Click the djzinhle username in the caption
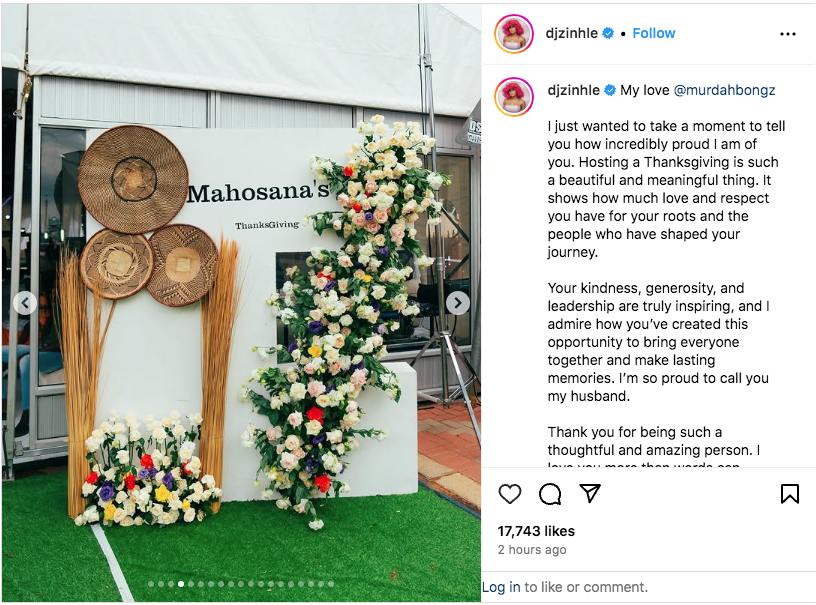 tap(573, 90)
